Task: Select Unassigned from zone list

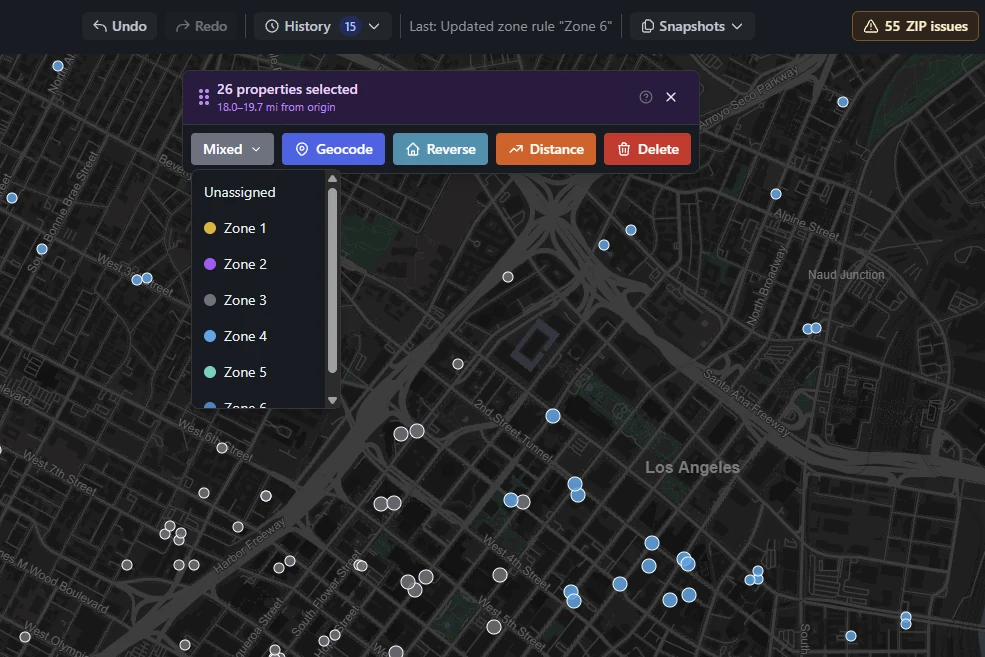Action: pyautogui.click(x=259, y=192)
